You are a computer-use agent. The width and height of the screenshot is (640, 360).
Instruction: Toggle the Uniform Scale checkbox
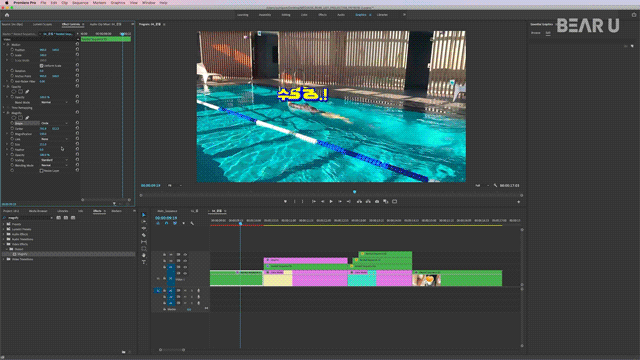(42, 65)
